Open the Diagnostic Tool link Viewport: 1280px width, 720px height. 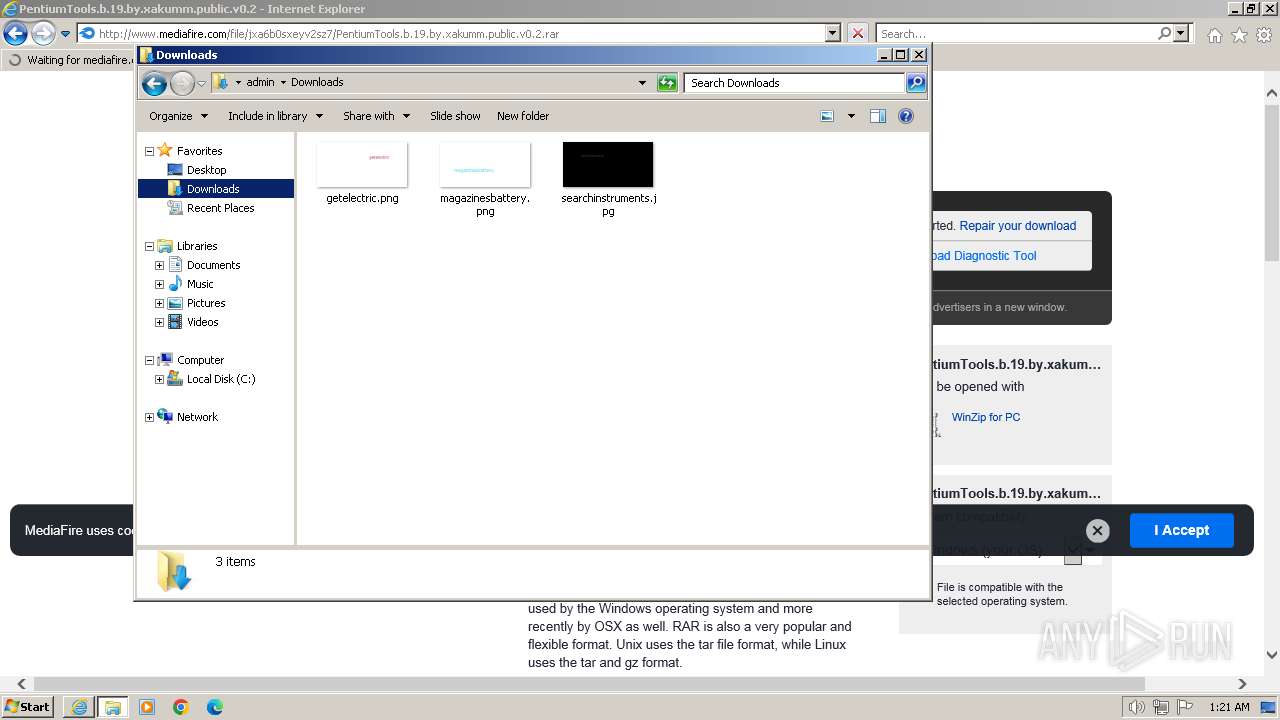[x=984, y=256]
